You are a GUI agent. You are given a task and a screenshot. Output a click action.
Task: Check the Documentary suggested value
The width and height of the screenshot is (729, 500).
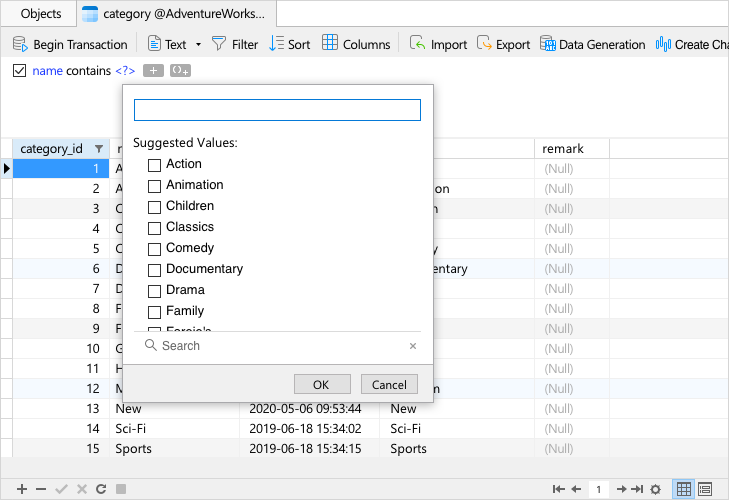[154, 270]
